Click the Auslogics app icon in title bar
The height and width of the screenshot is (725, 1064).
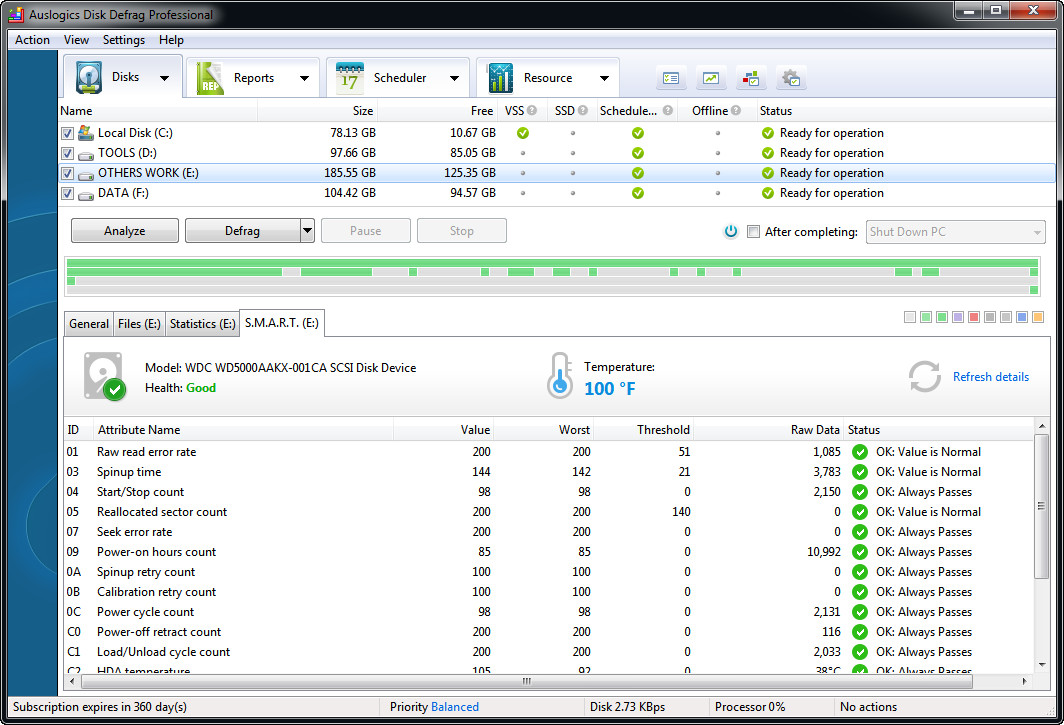click(x=16, y=14)
